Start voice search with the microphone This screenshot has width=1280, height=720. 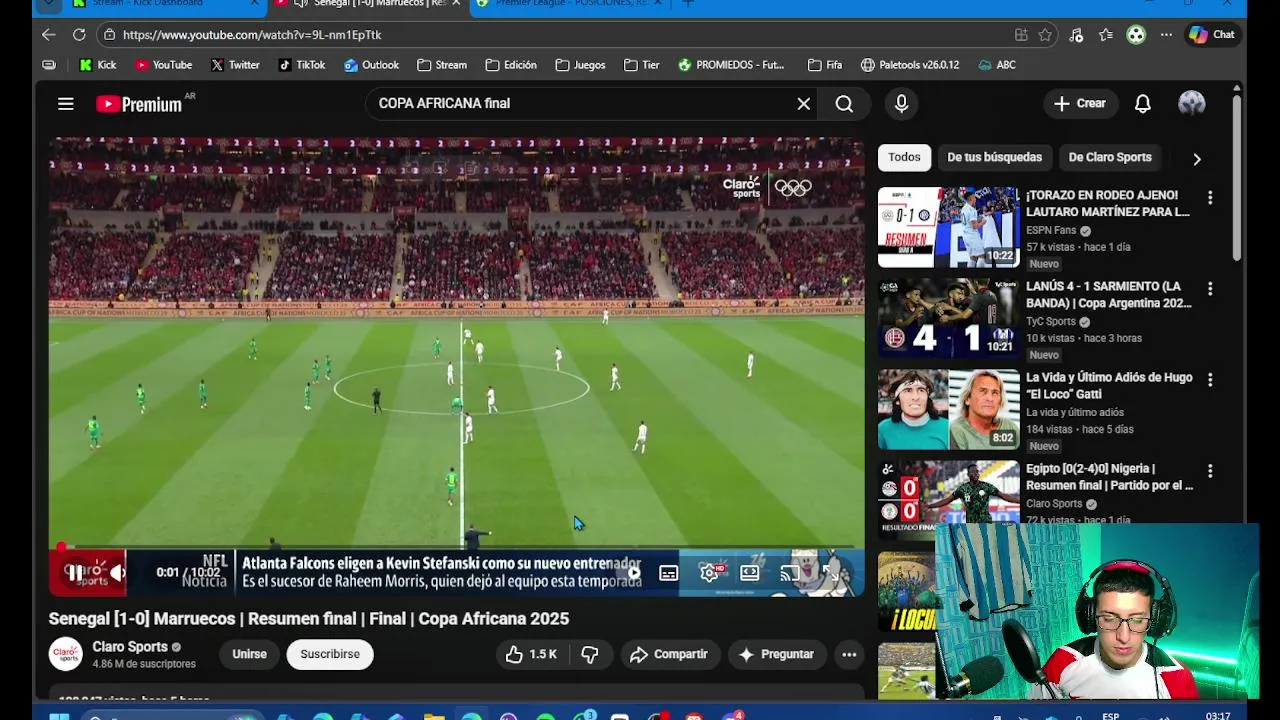[901, 103]
